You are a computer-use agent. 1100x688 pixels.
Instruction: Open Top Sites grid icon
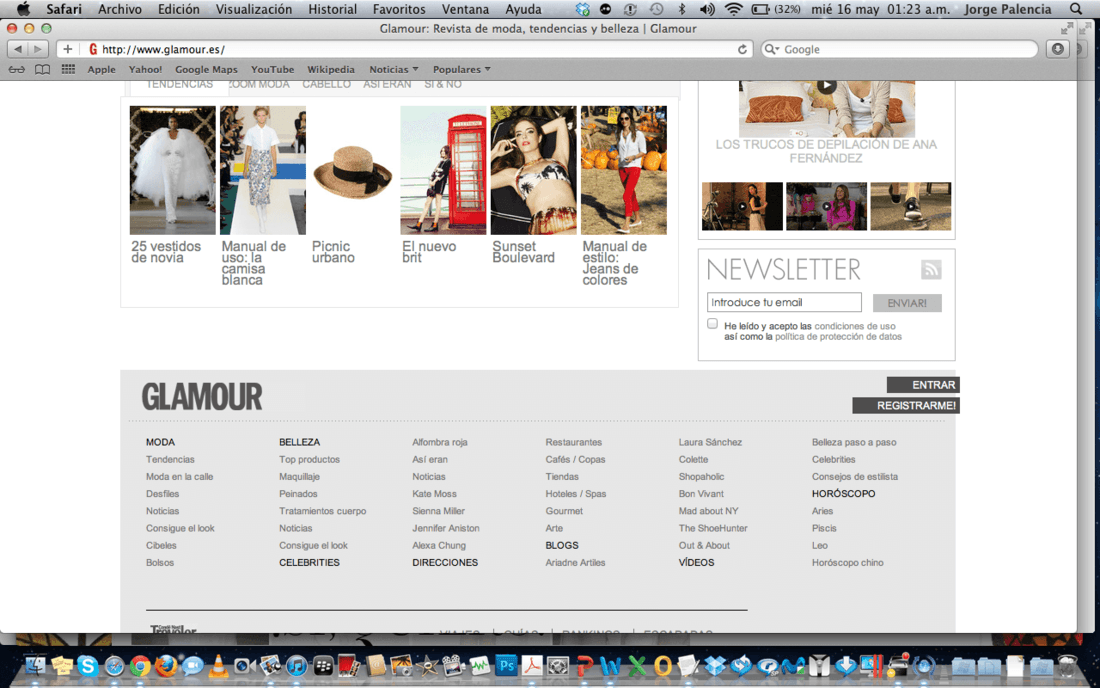coord(68,69)
